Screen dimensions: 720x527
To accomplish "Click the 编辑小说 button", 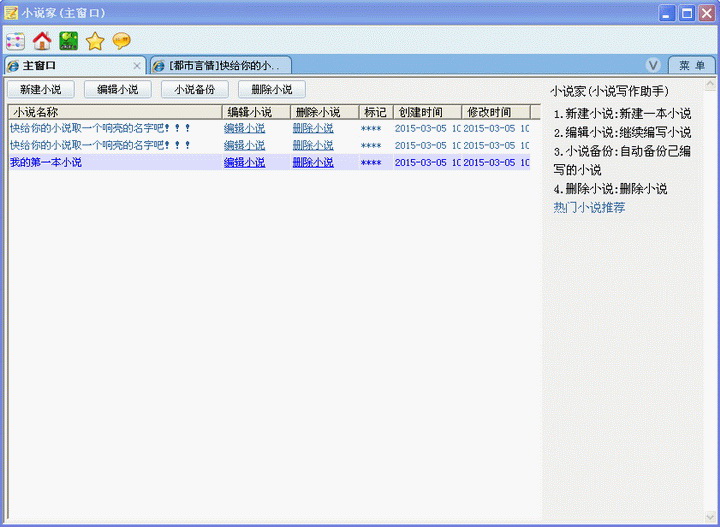I will point(117,90).
